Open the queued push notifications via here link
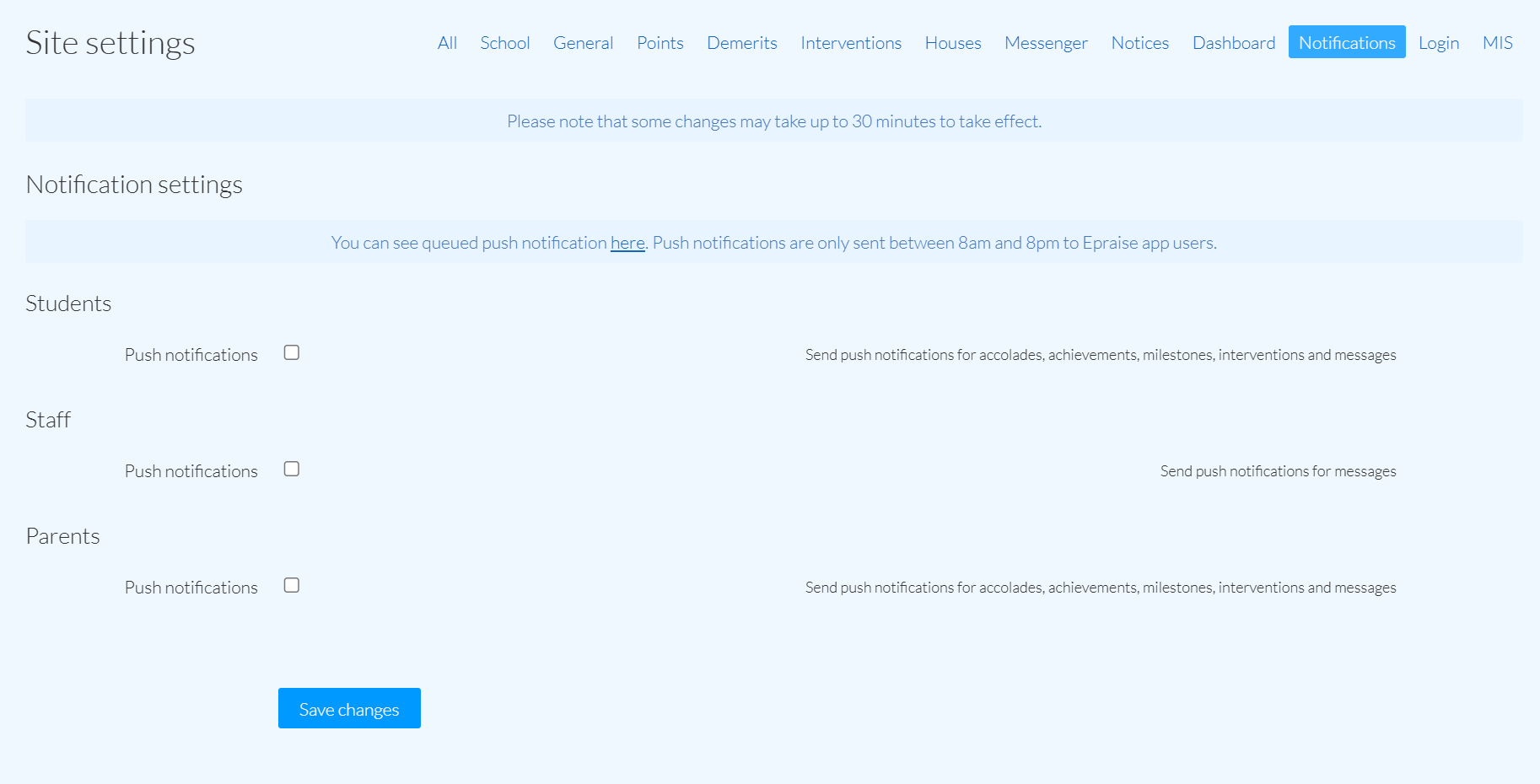This screenshot has height=784, width=1540. tap(627, 243)
